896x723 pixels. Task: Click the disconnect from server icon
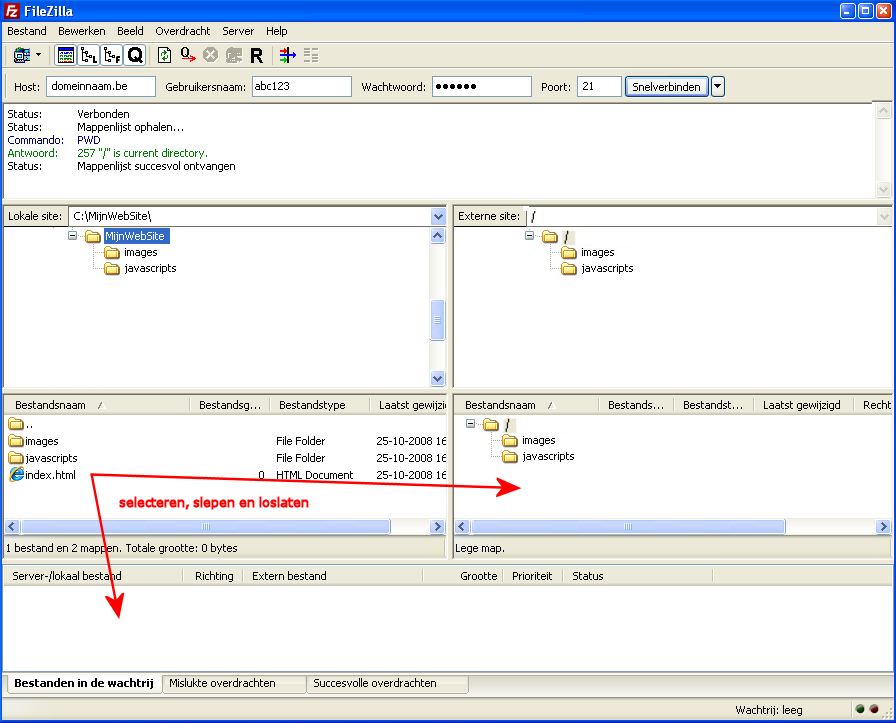pos(234,55)
